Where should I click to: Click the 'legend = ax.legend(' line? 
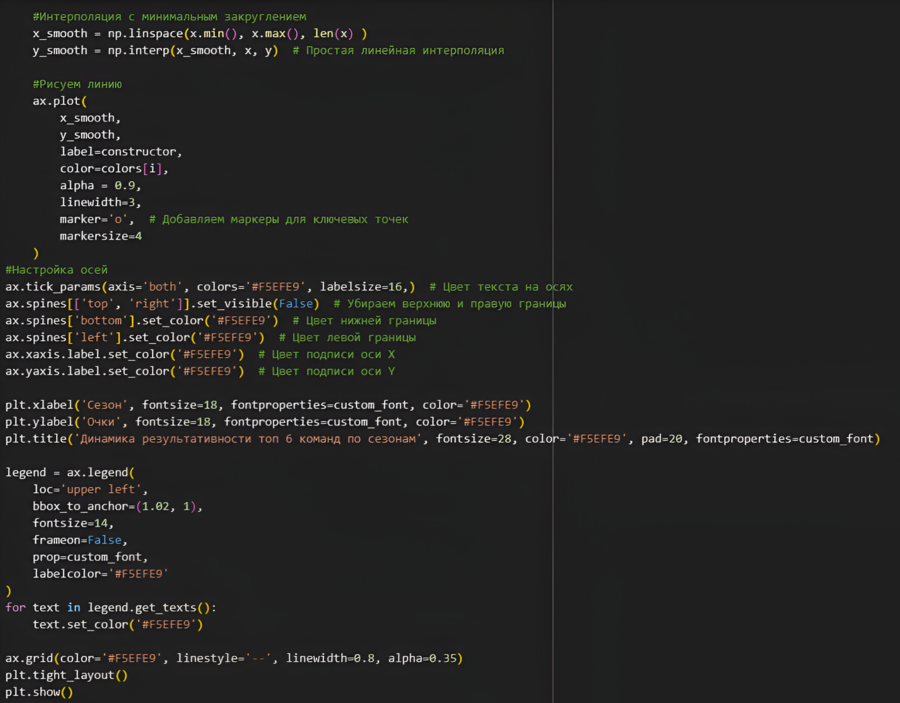tap(70, 472)
